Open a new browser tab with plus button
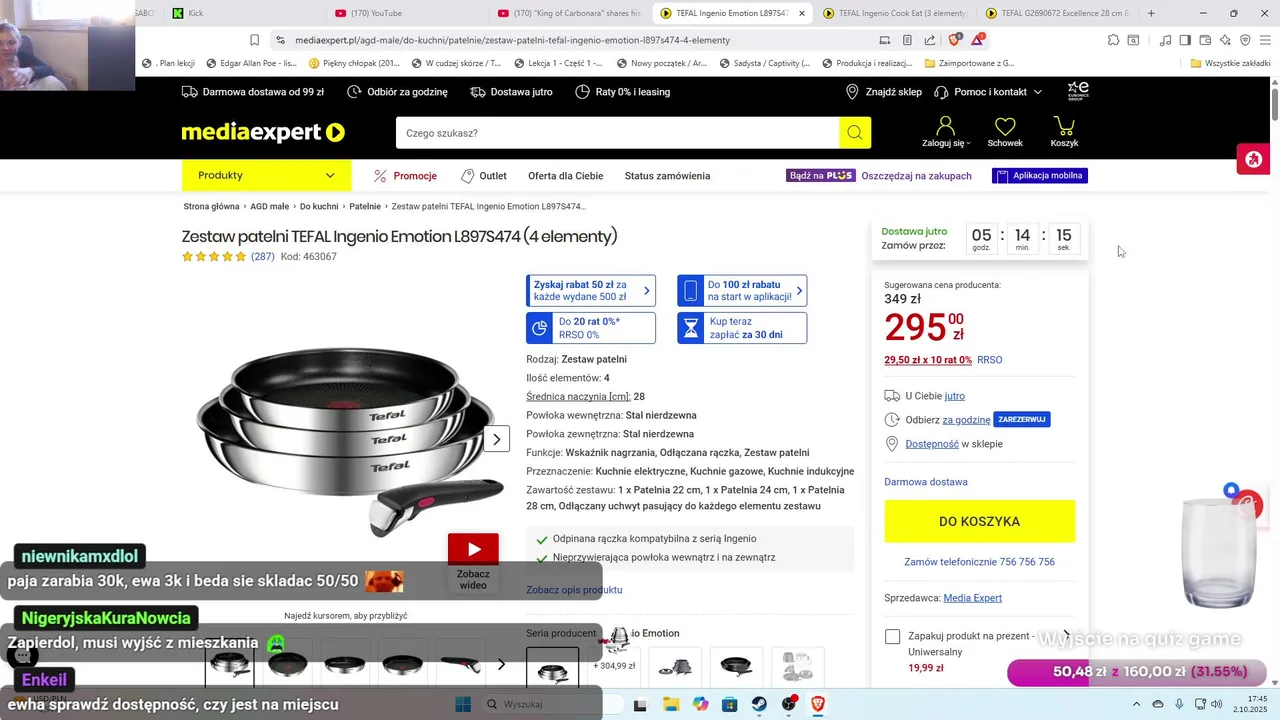Screen dimensions: 1280x720 (x=1151, y=13)
